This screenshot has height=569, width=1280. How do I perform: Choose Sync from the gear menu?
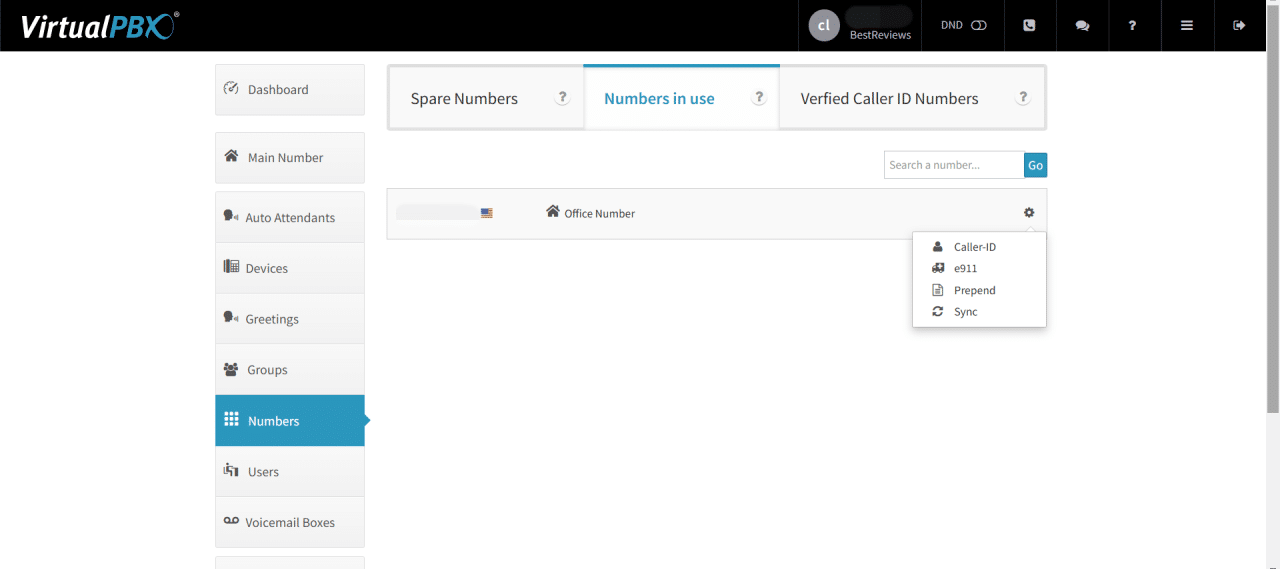pos(979,312)
